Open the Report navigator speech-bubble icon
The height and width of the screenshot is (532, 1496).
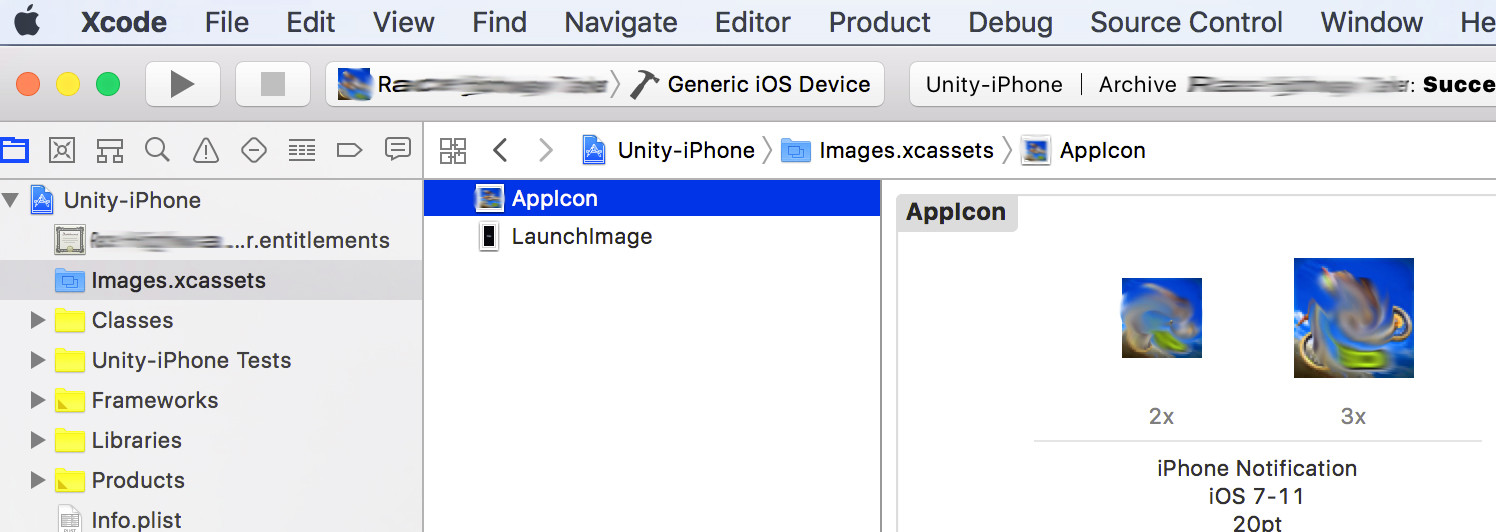[398, 150]
